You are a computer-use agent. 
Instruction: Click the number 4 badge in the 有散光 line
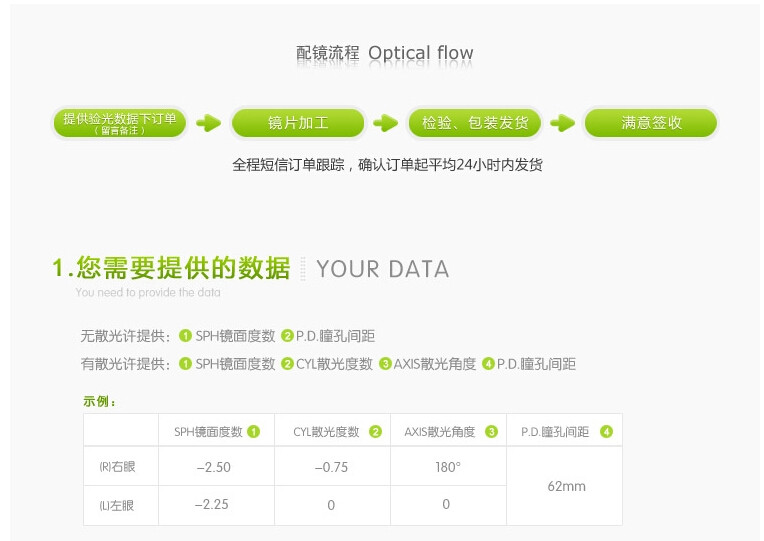click(x=488, y=364)
